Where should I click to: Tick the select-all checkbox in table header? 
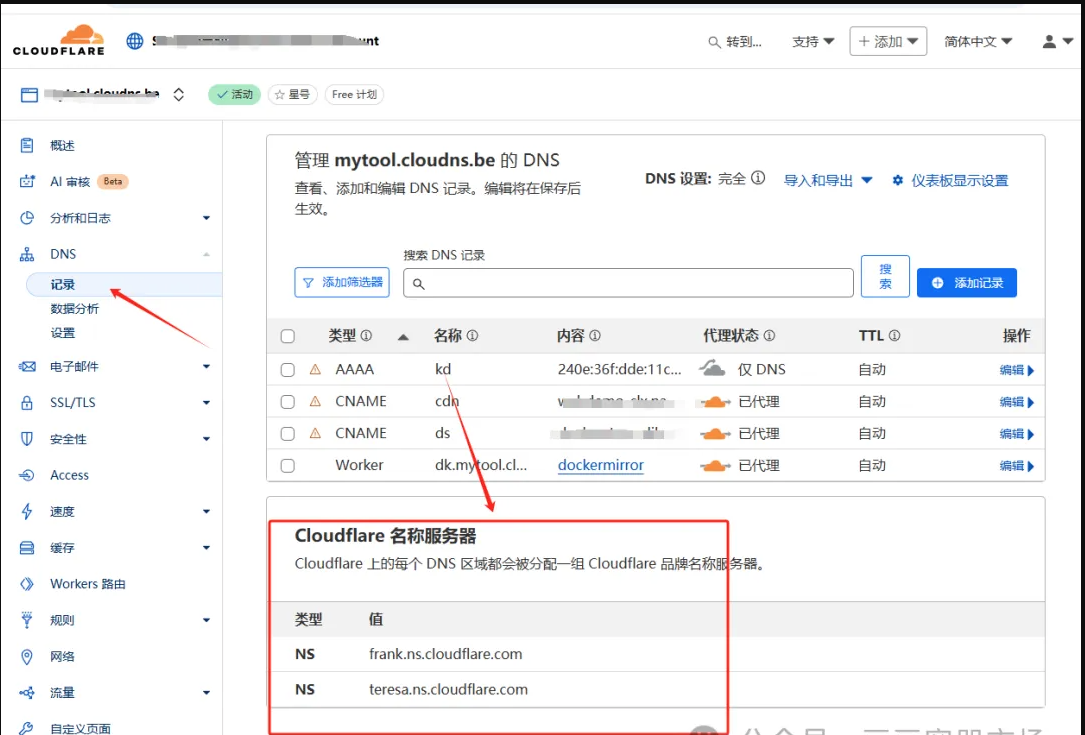pyautogui.click(x=288, y=336)
